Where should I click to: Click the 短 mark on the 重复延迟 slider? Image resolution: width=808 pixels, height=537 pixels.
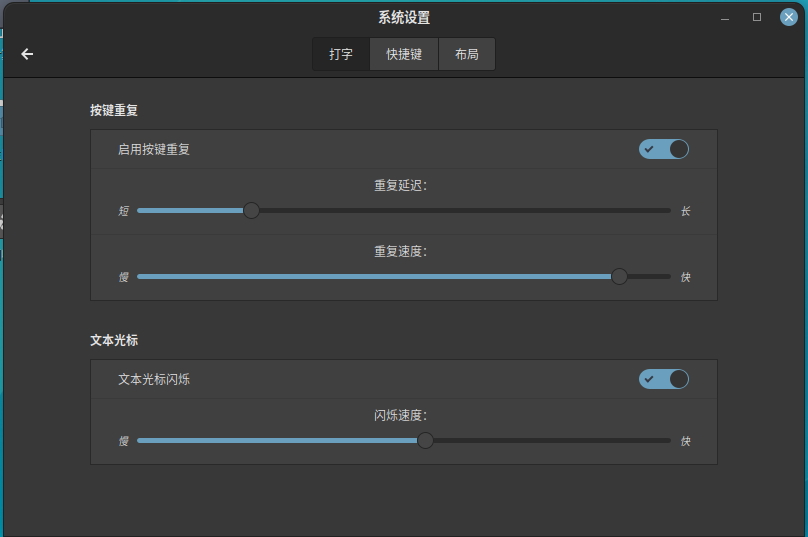click(124, 211)
